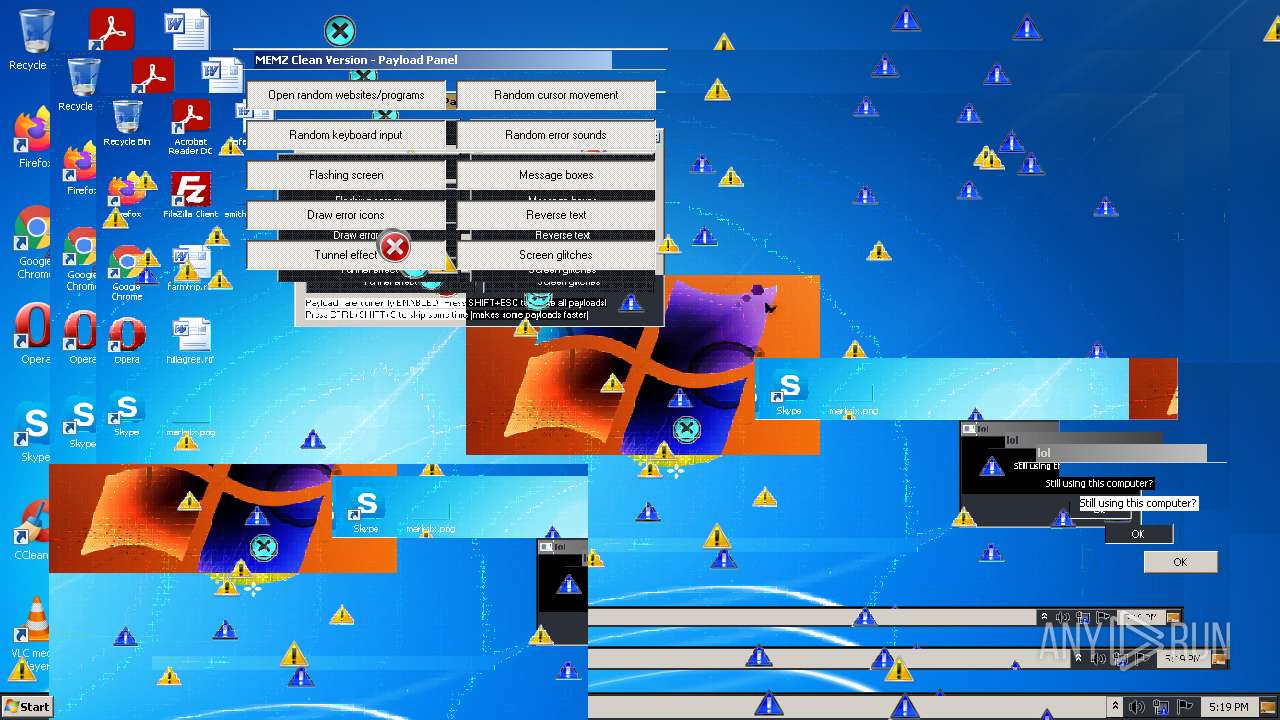Open the CCleaner desktop shortcut

(32, 530)
